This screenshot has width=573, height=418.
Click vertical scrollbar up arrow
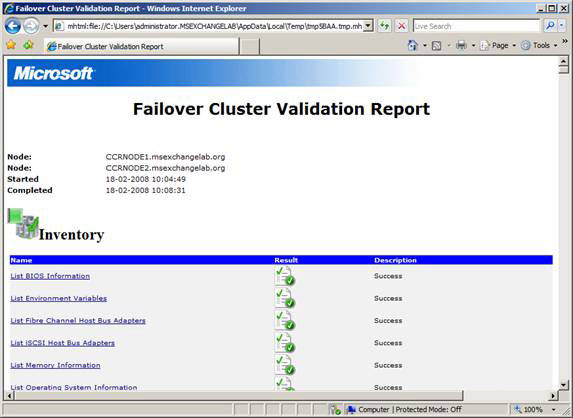click(563, 61)
